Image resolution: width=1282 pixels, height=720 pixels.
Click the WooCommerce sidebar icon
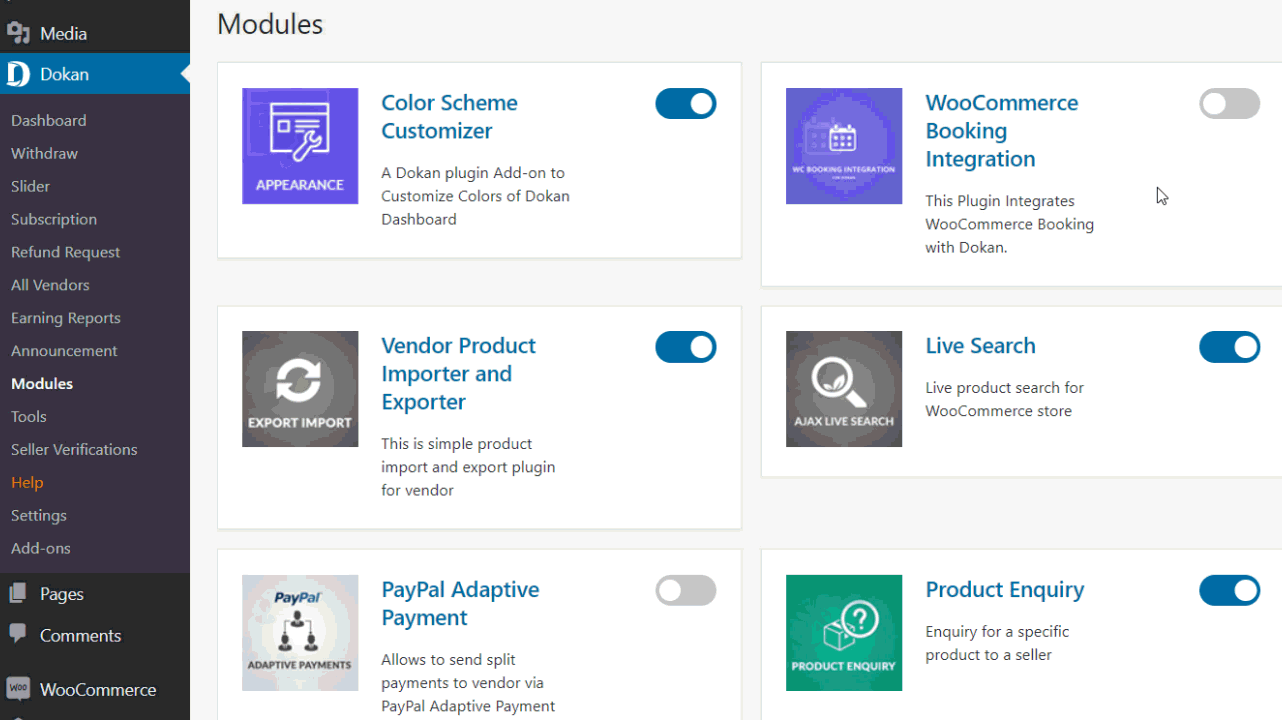point(18,689)
